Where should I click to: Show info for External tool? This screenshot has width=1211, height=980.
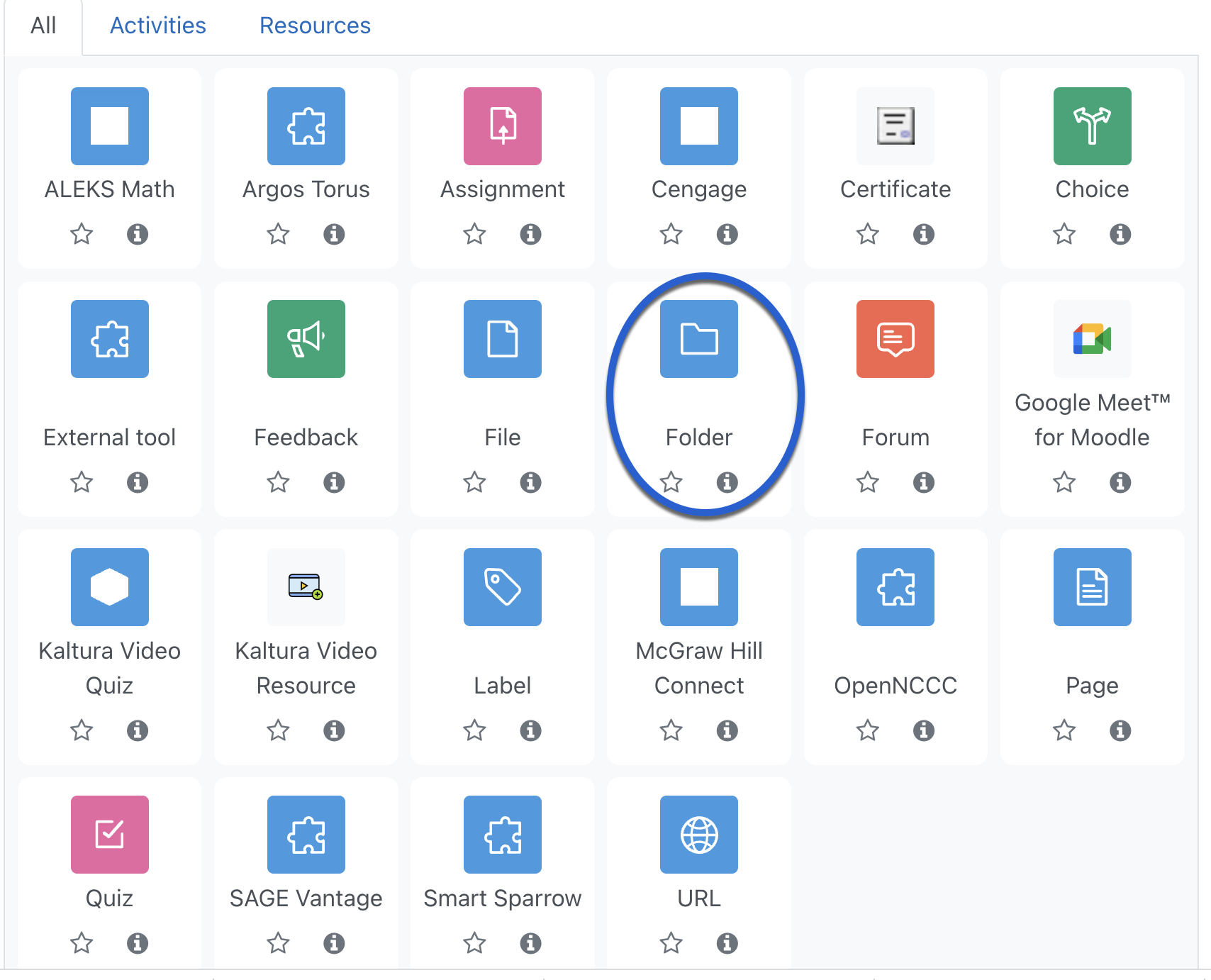coord(138,482)
